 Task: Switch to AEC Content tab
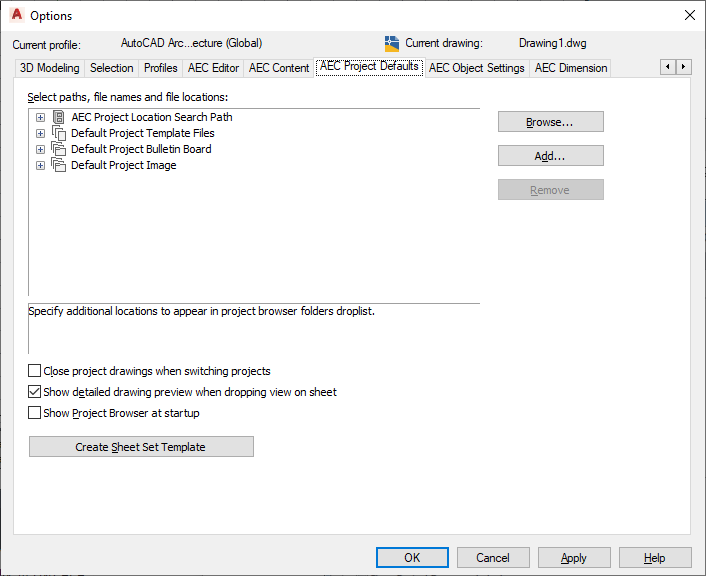click(x=279, y=68)
